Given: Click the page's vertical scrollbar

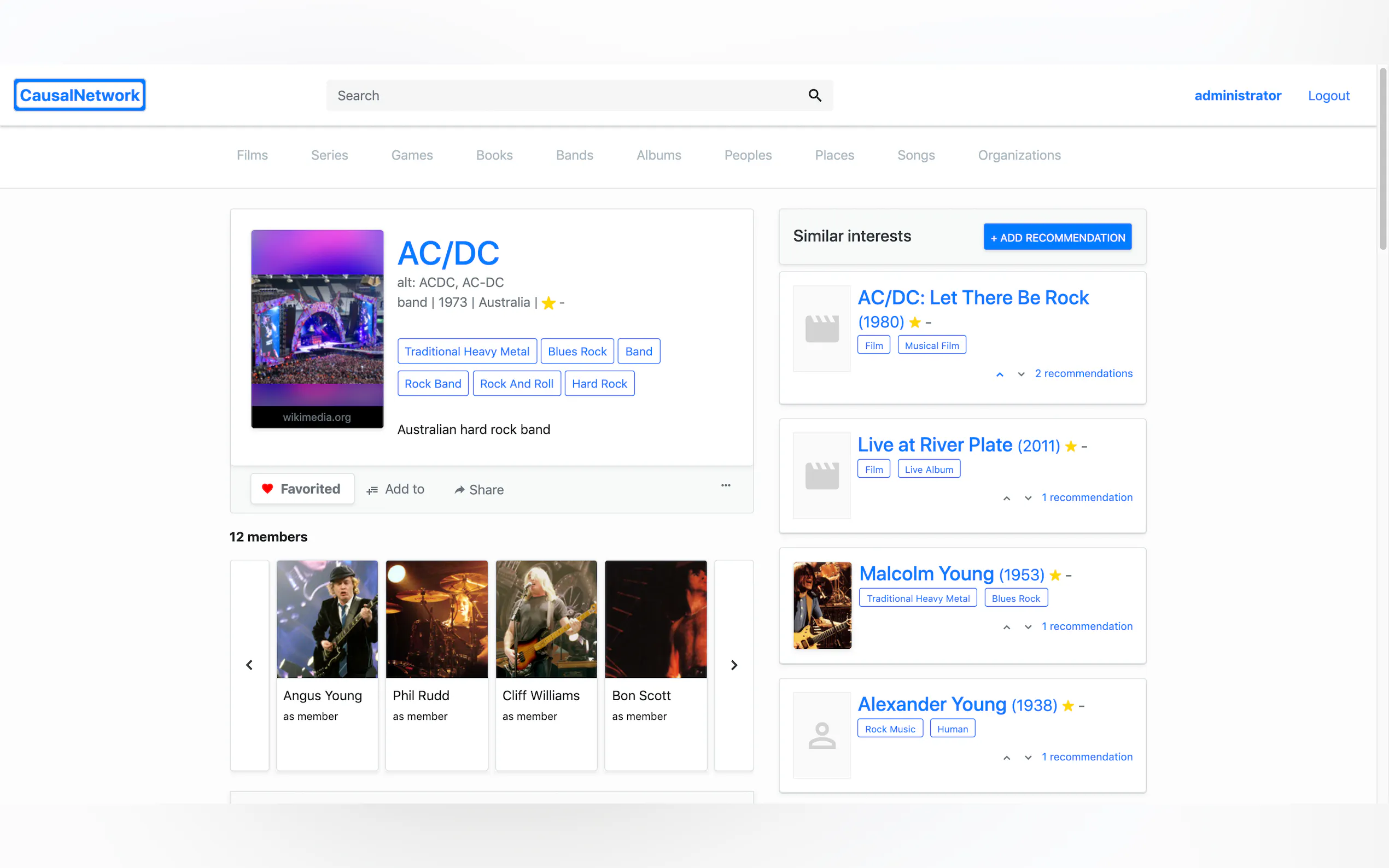Looking at the screenshot, I should (1382, 160).
